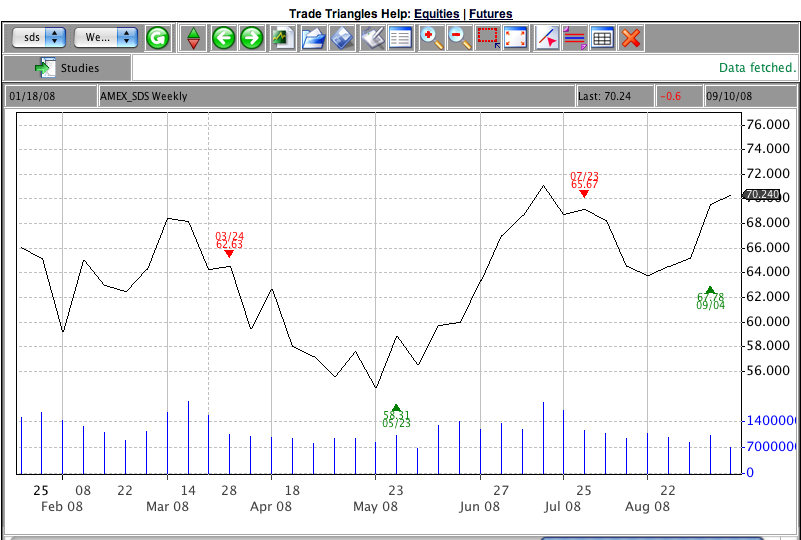The height and width of the screenshot is (540, 801).
Task: Select the red dotted zoom-region tool
Action: click(488, 38)
